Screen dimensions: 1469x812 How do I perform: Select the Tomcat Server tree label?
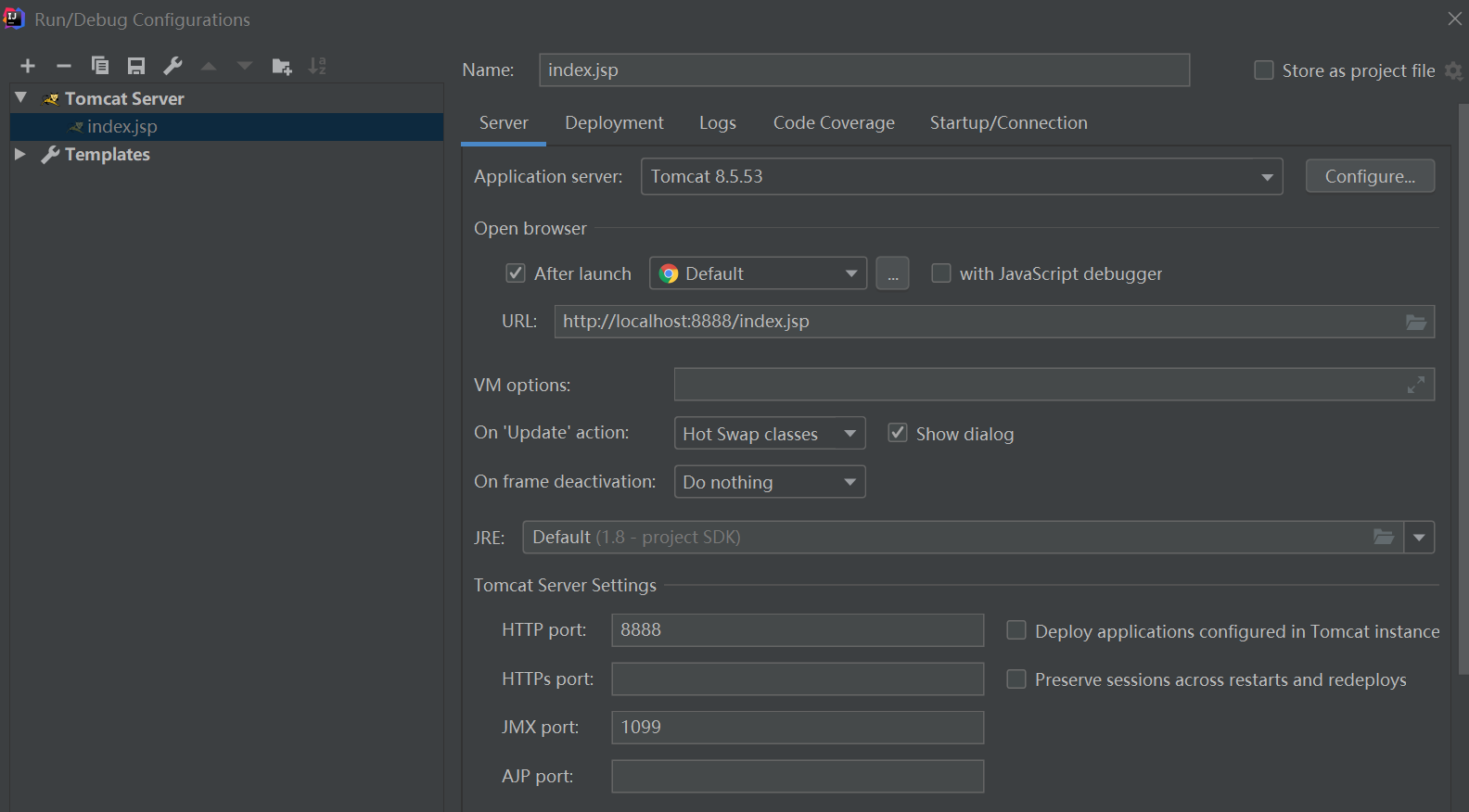pos(124,98)
